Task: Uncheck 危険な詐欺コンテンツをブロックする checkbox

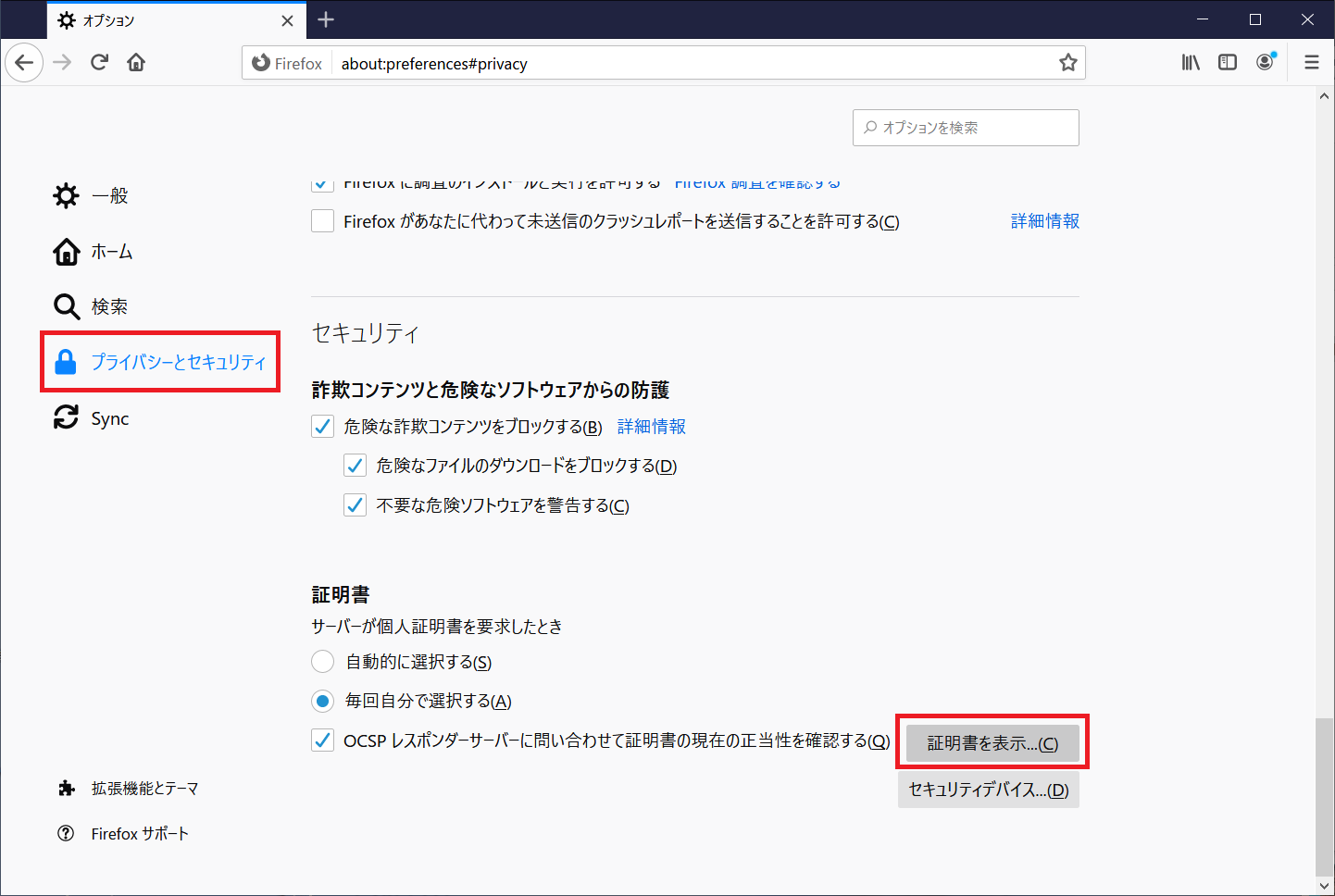Action: pyautogui.click(x=323, y=427)
